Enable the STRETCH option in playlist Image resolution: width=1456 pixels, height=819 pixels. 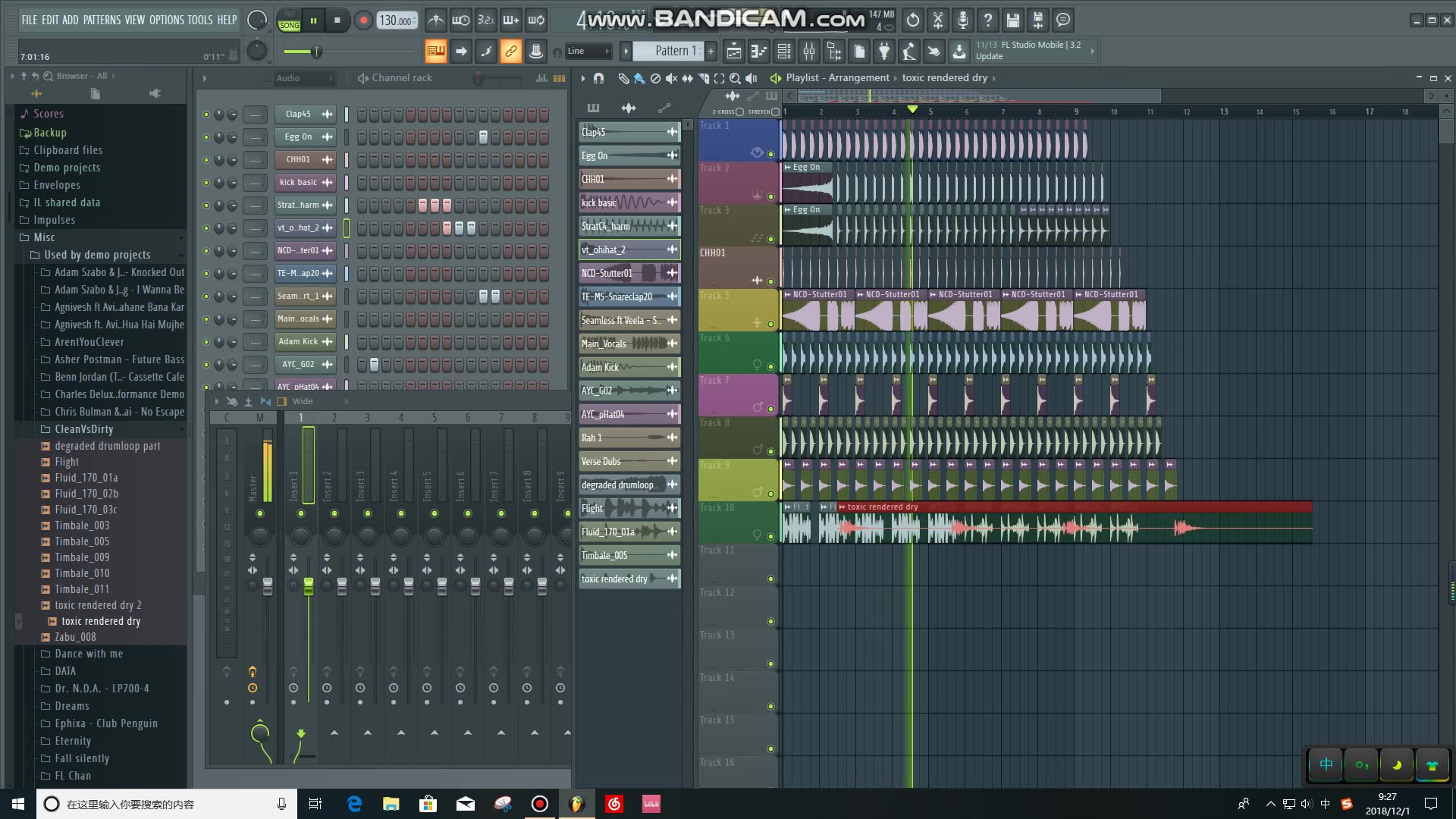pos(775,111)
